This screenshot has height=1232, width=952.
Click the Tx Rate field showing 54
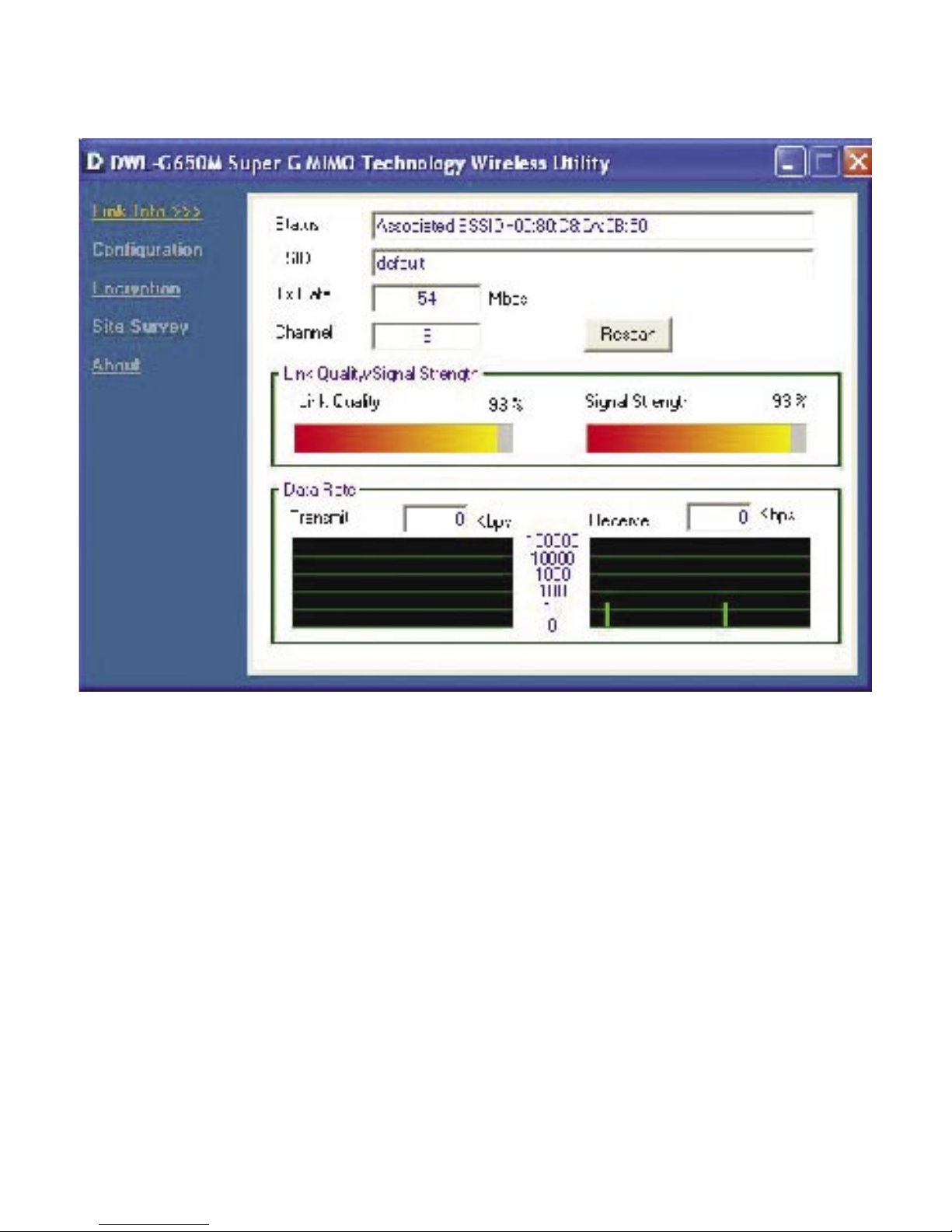click(x=426, y=298)
